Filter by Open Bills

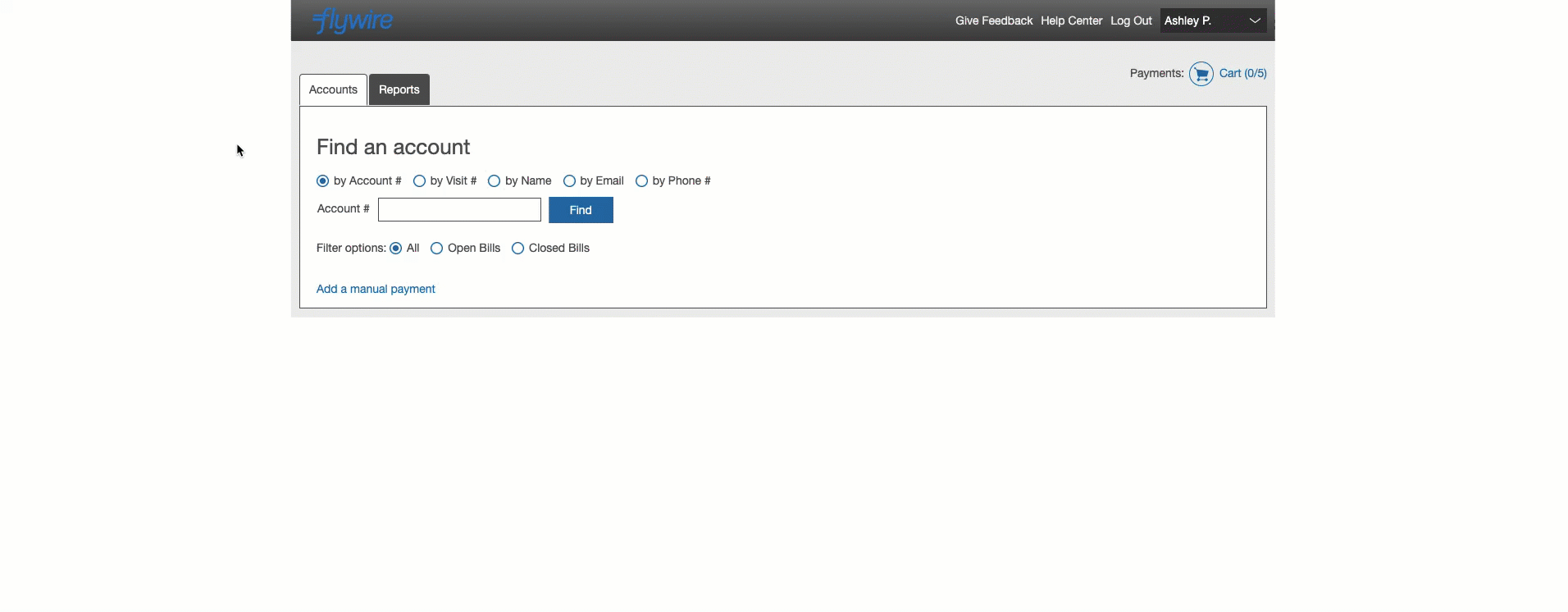(x=437, y=249)
